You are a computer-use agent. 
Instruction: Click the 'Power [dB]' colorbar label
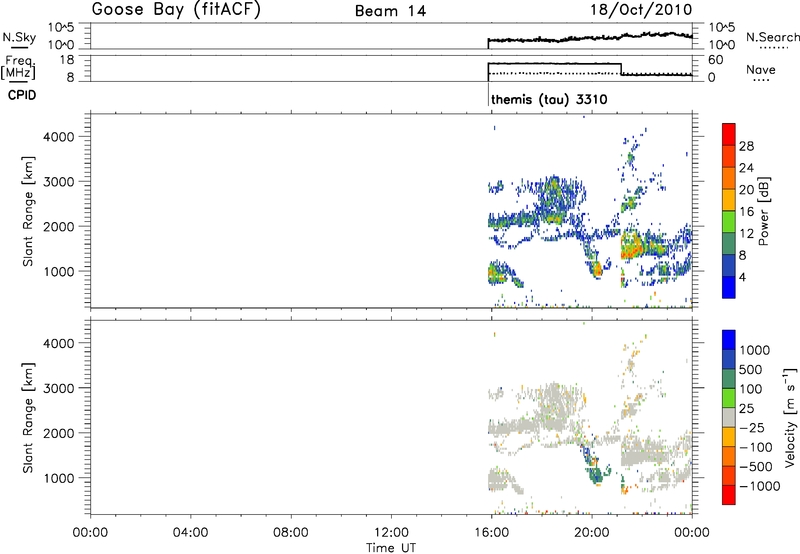tap(763, 211)
